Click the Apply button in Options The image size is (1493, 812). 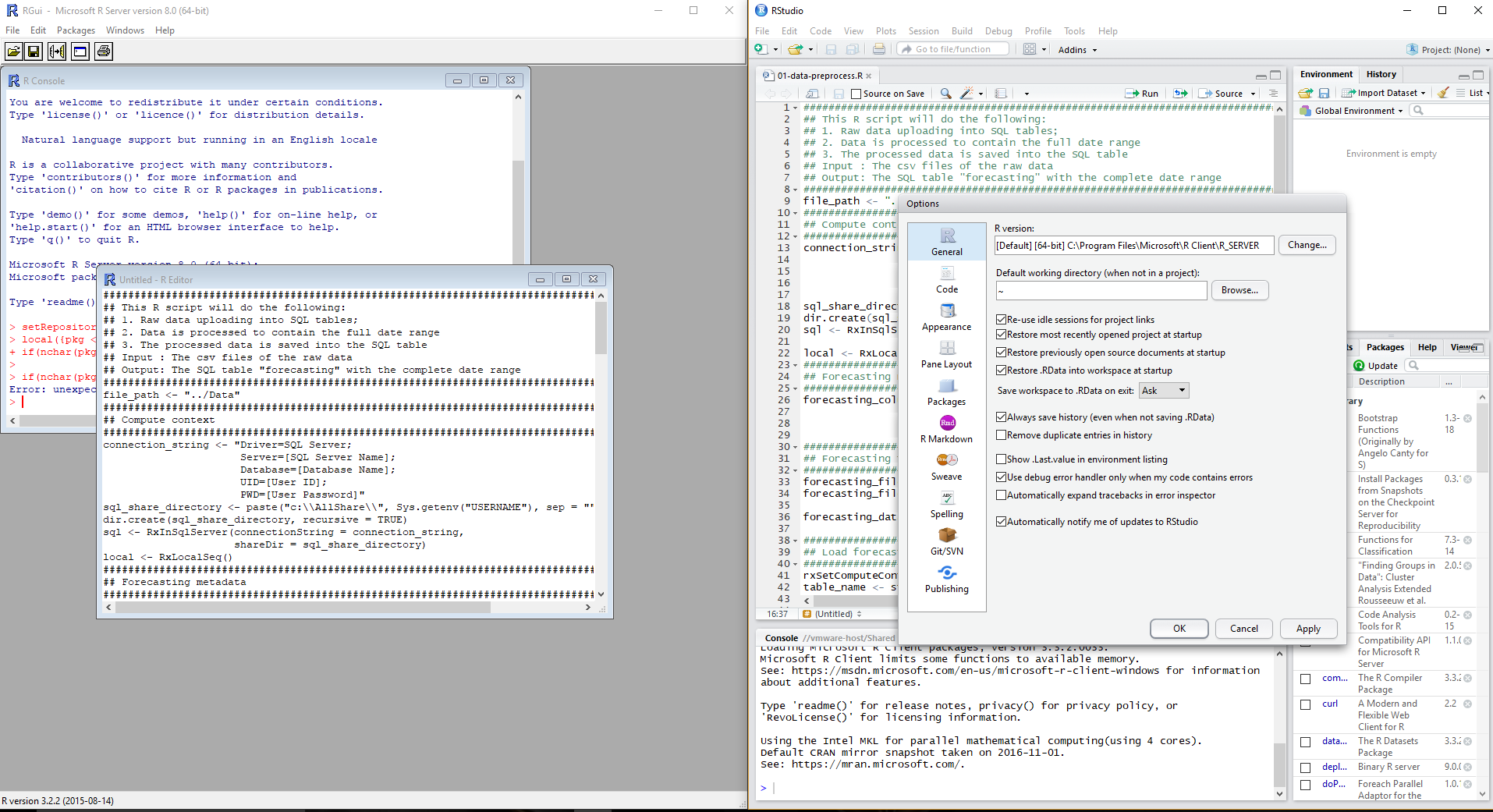click(x=1308, y=629)
